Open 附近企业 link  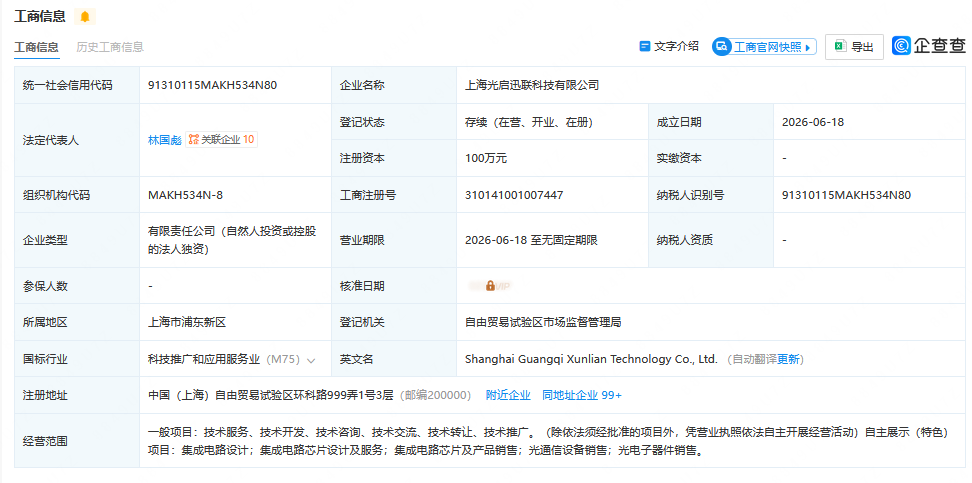pos(508,396)
